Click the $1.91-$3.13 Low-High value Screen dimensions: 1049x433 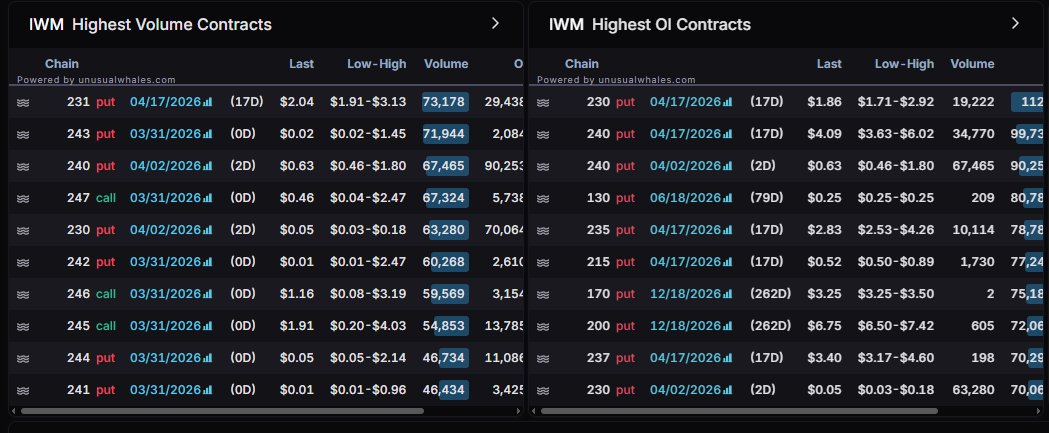(x=368, y=102)
